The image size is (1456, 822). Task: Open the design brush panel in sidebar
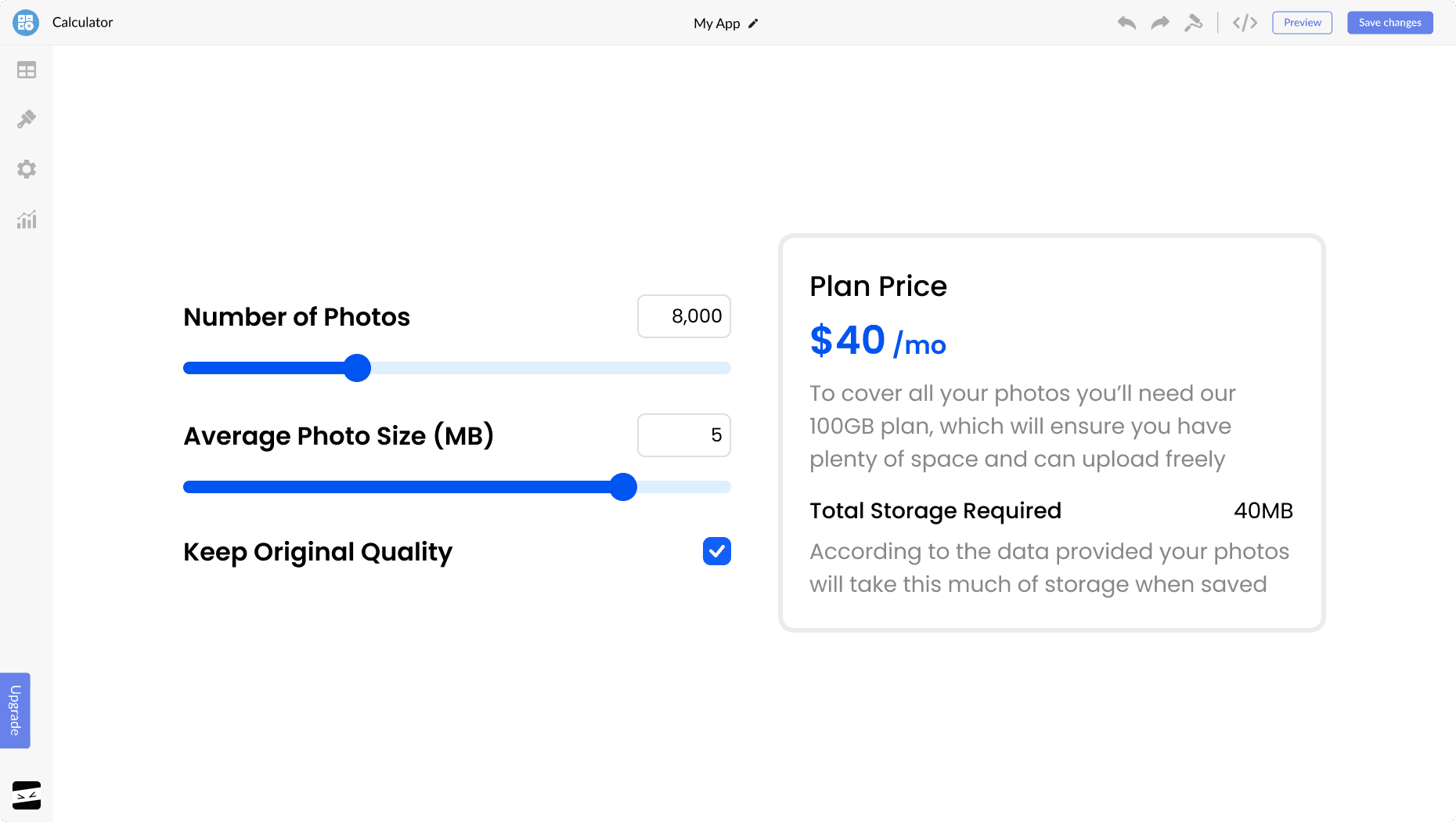pos(27,119)
